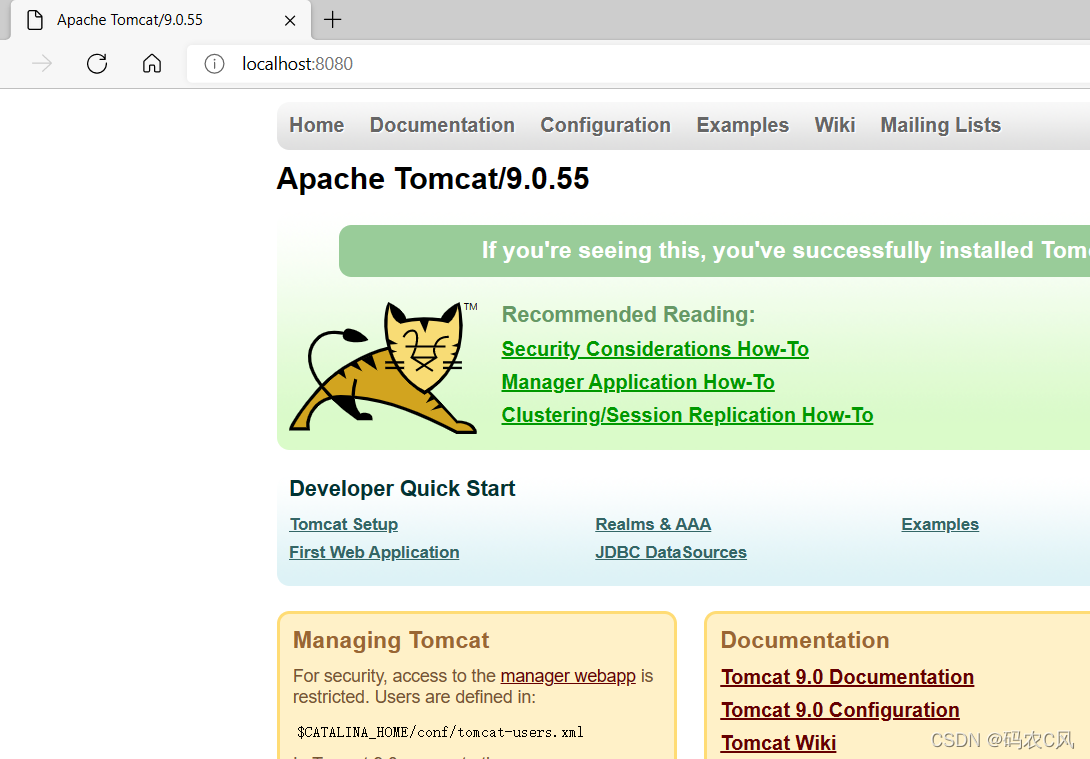Viewport: 1090px width, 759px height.
Task: Click the $CATALINA_HOME/conf/tomcat-users.xml path text
Action: 440,732
